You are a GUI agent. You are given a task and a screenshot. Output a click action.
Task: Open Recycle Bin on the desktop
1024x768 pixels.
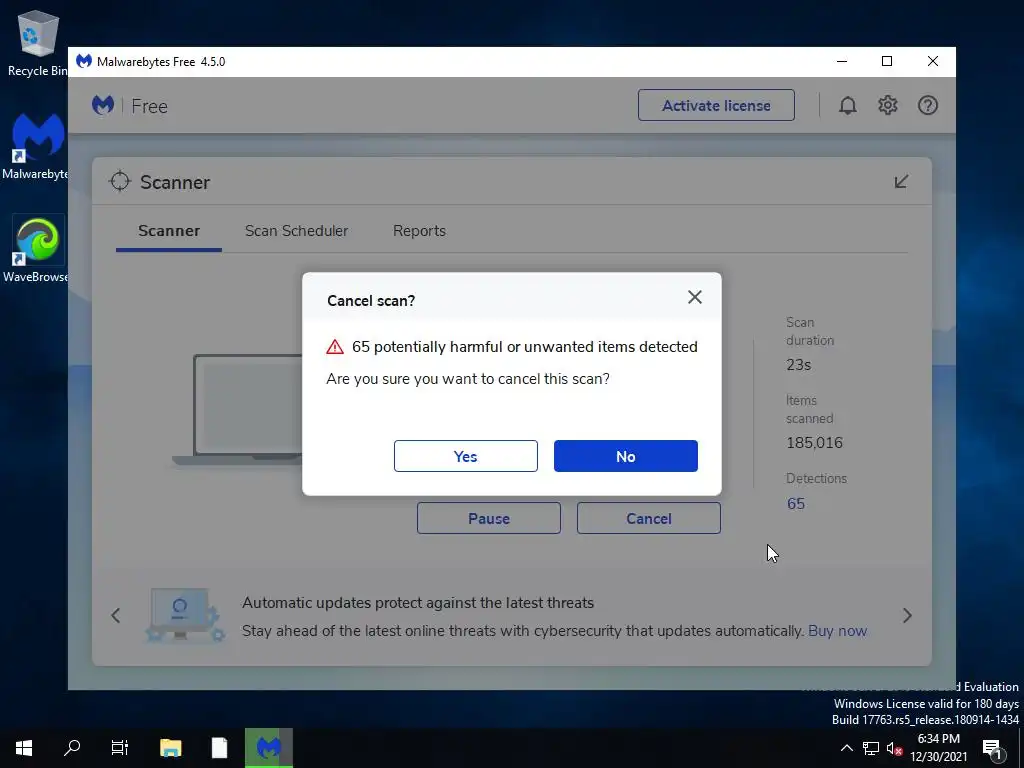[37, 43]
